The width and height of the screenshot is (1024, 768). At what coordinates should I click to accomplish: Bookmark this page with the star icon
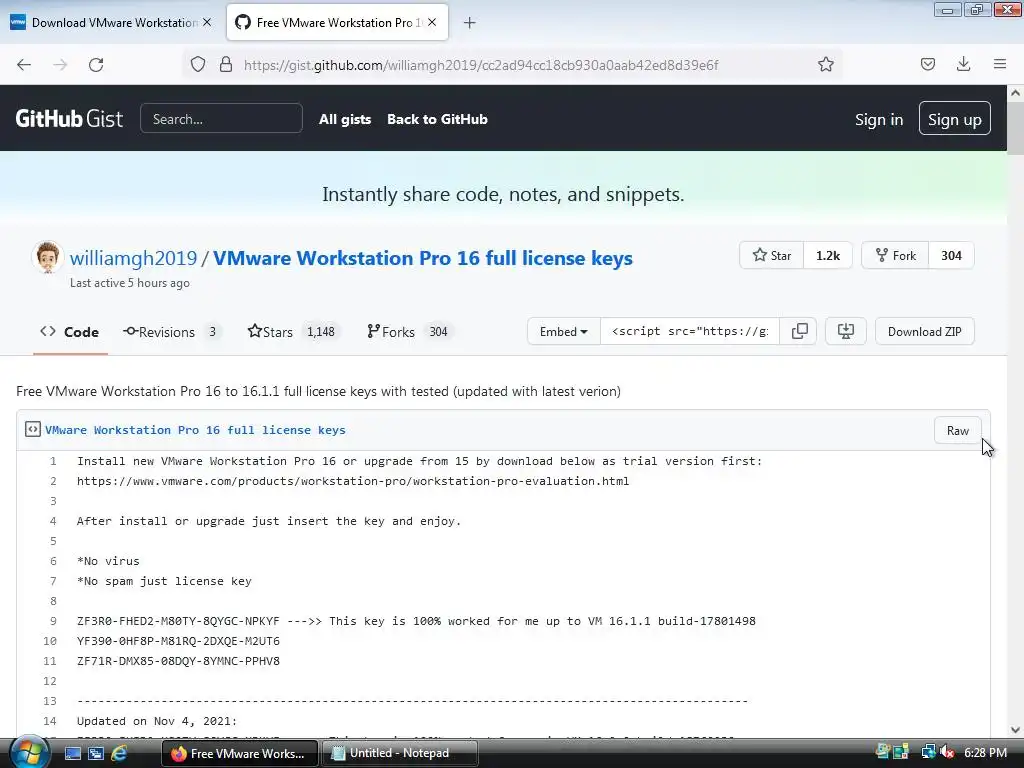coord(825,65)
